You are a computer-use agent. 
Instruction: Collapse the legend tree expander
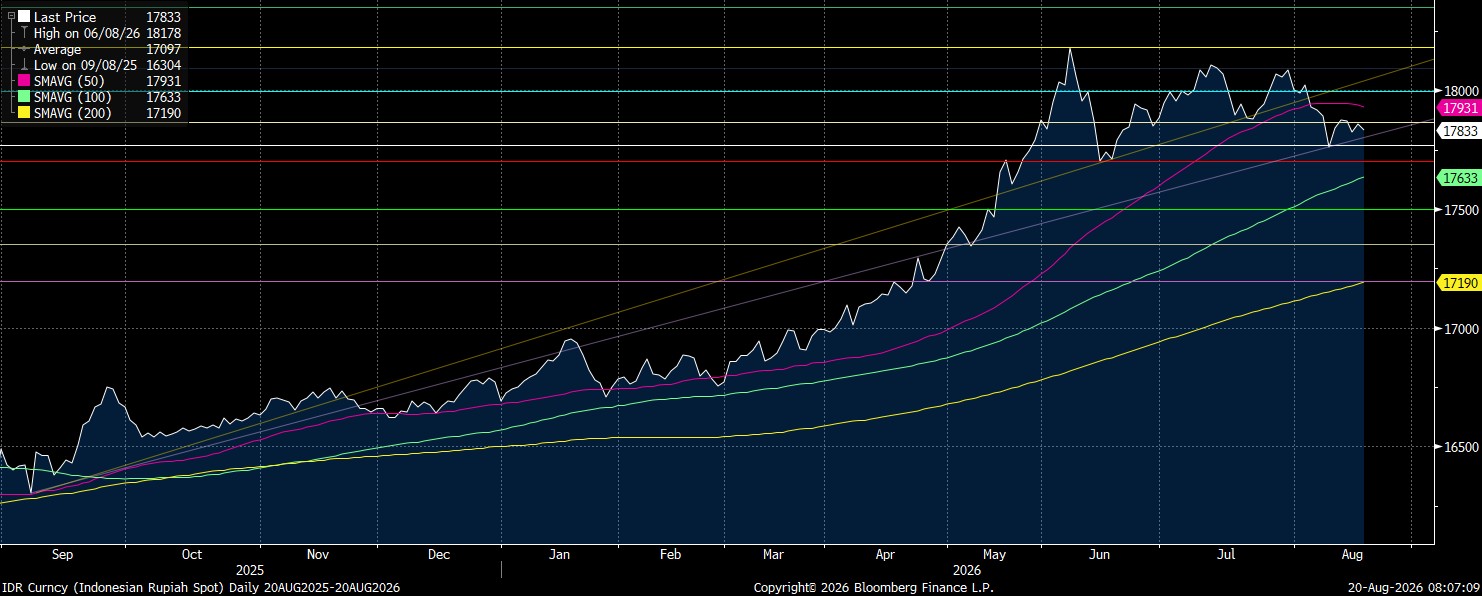coord(11,17)
